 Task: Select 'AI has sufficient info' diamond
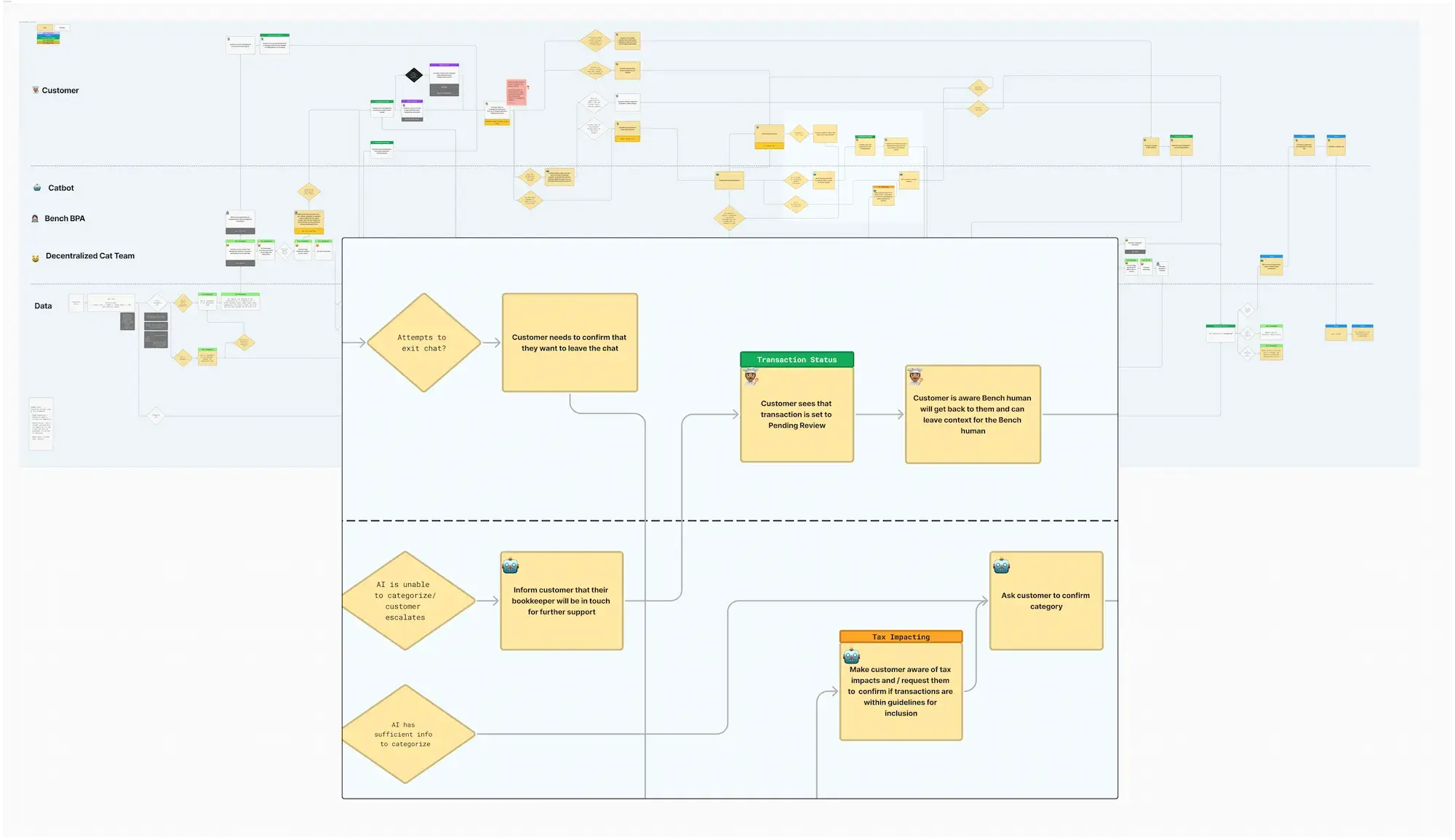point(408,735)
